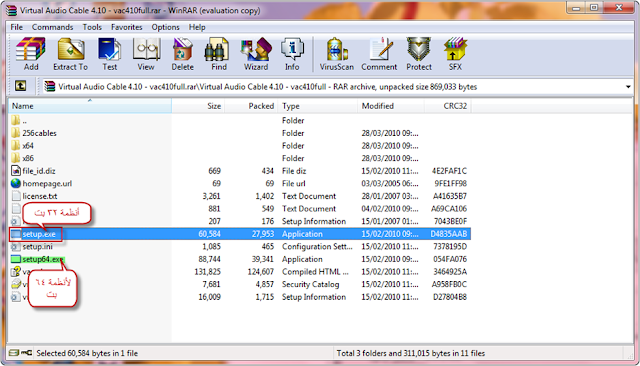The height and width of the screenshot is (366, 640).
Task: Click status text 'Total 3 folders and 311,015 bytes'
Action: [411, 353]
